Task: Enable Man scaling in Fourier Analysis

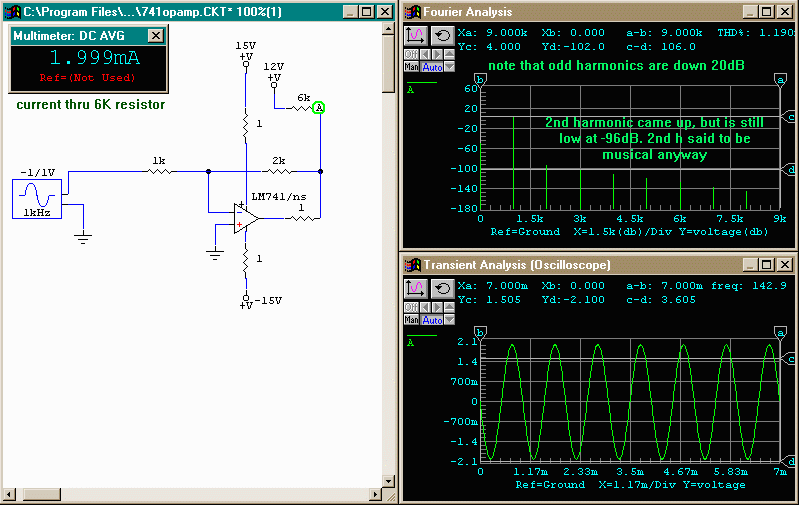Action: coord(410,67)
